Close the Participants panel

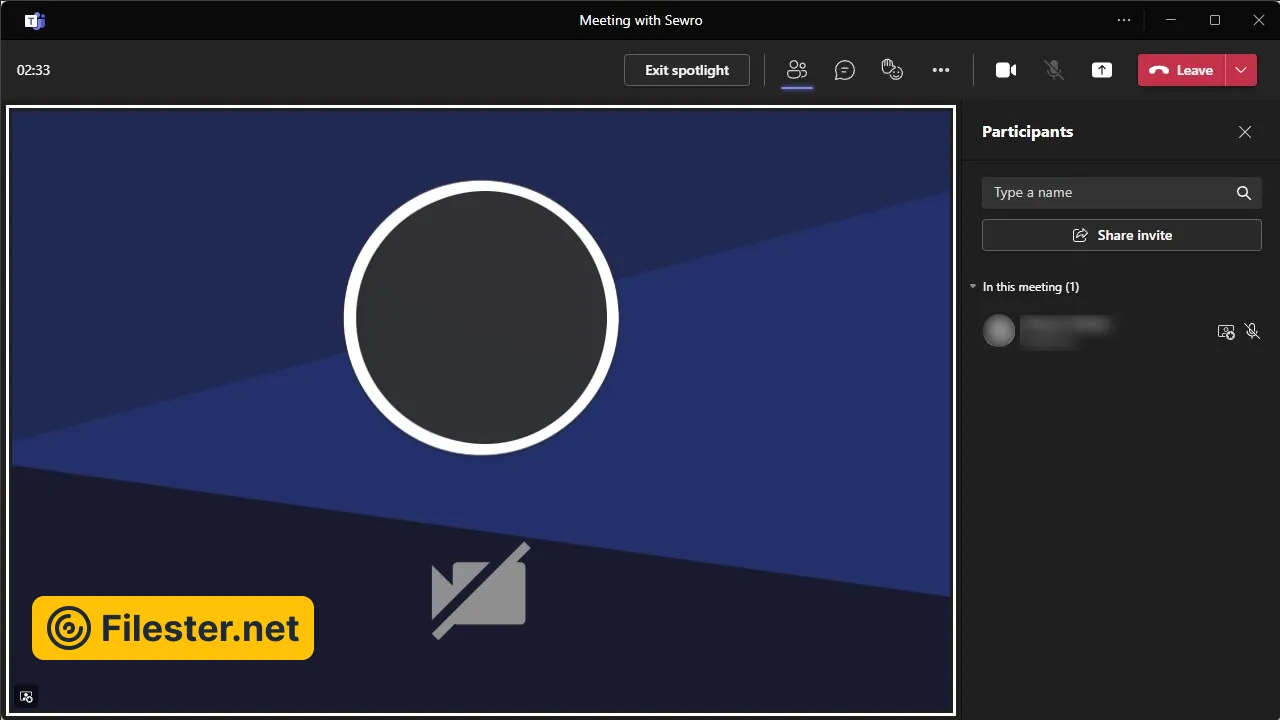pyautogui.click(x=1245, y=132)
